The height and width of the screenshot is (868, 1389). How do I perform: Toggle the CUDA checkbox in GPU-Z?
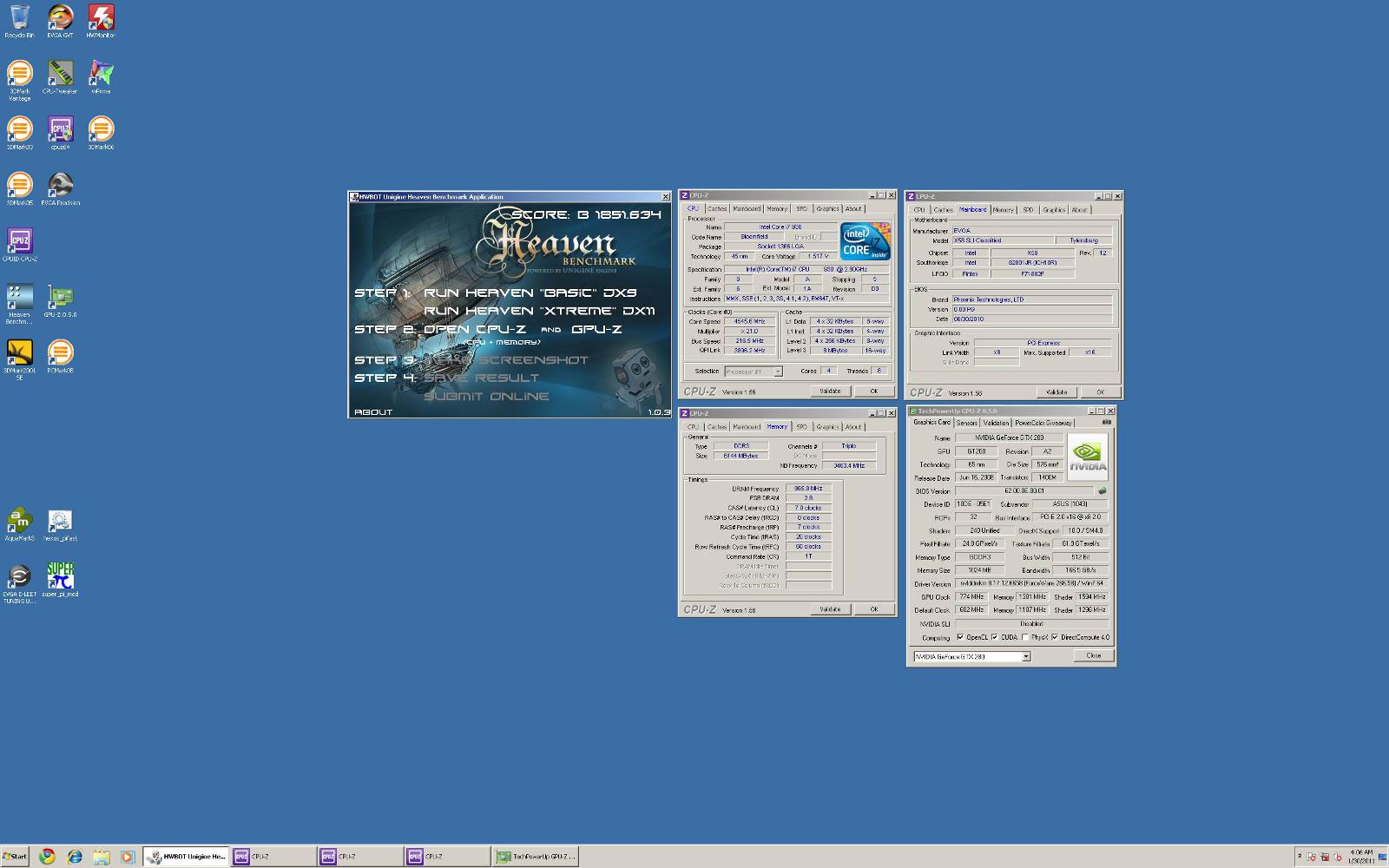994,637
